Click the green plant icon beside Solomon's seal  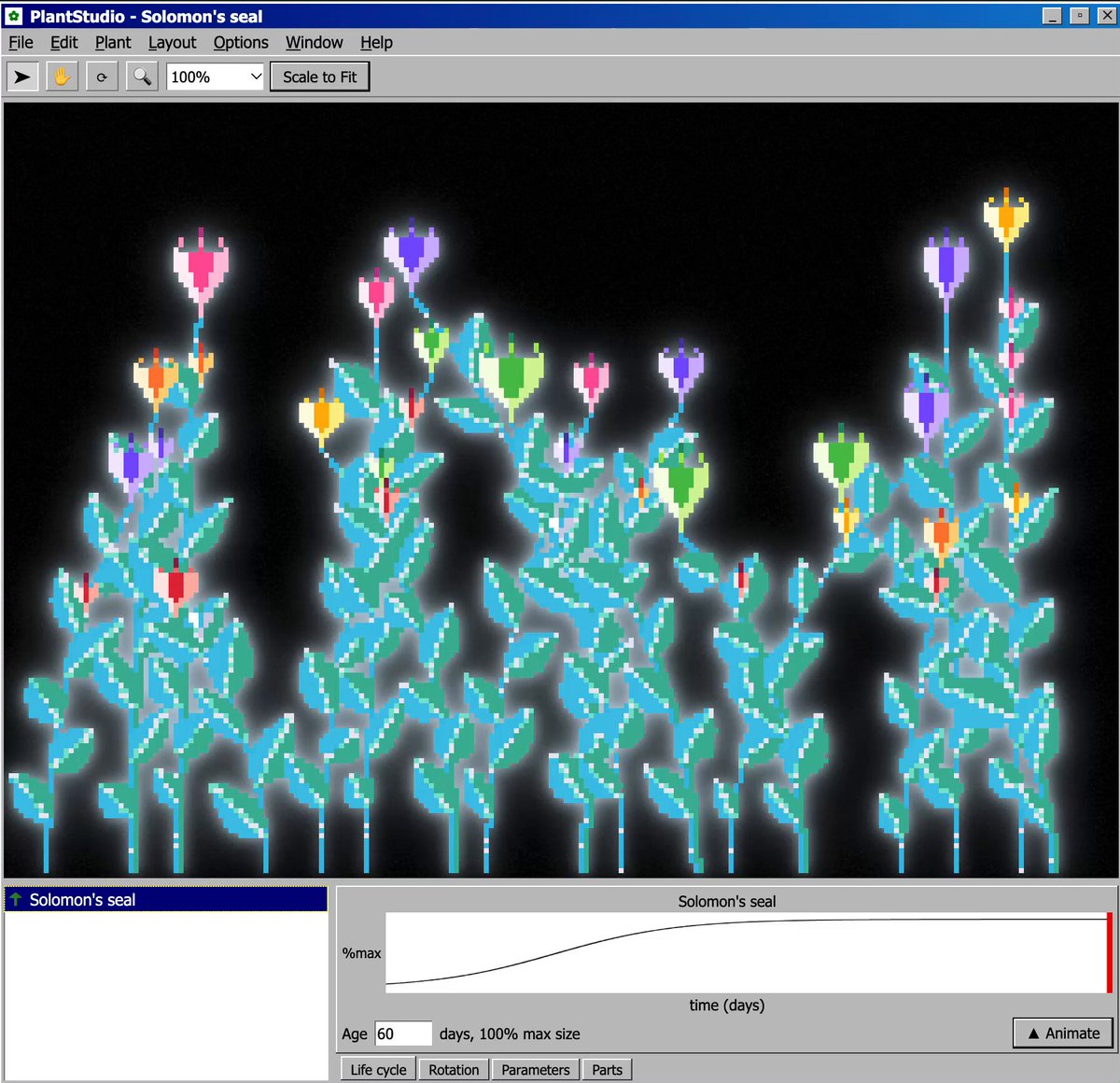[16, 899]
